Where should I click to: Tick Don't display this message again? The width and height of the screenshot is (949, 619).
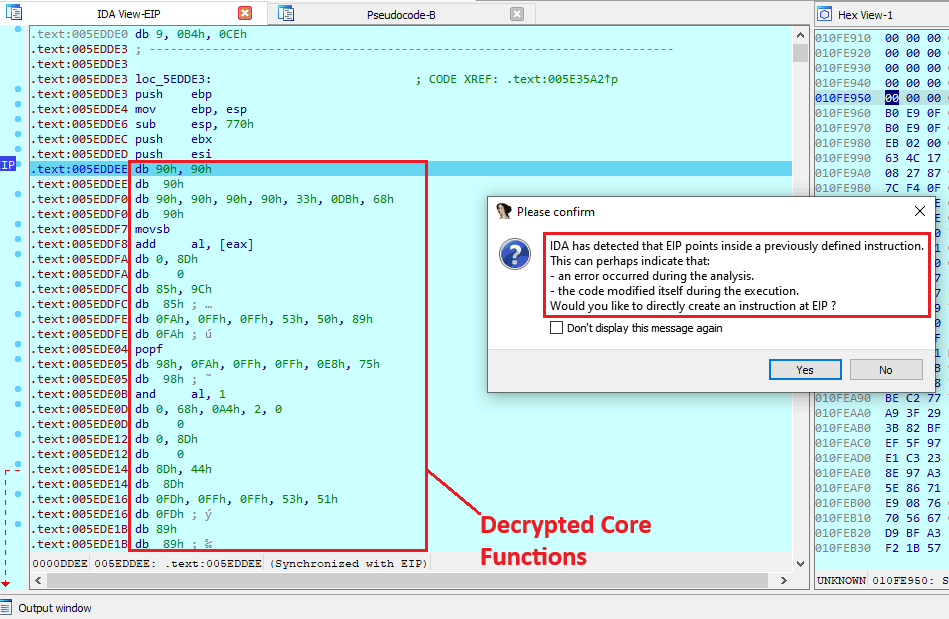pyautogui.click(x=556, y=328)
